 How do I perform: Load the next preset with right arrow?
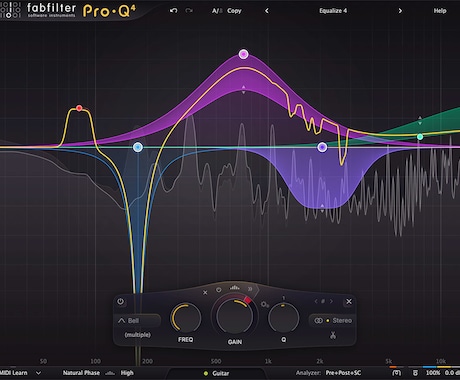click(400, 11)
